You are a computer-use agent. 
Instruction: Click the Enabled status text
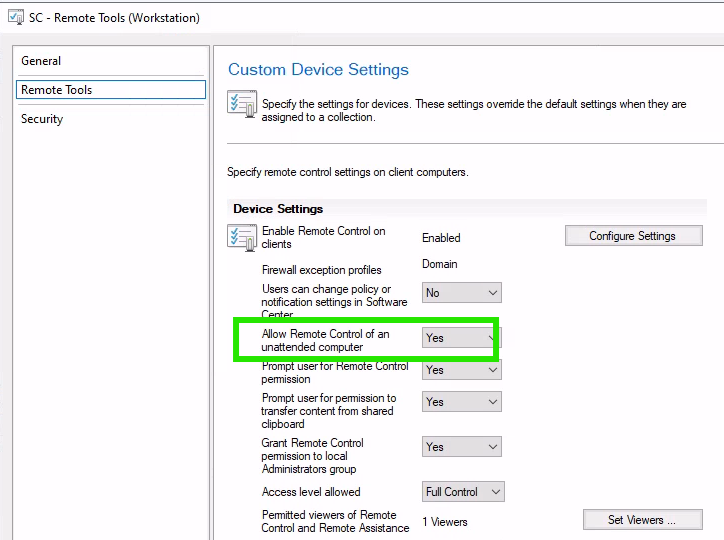click(x=441, y=238)
